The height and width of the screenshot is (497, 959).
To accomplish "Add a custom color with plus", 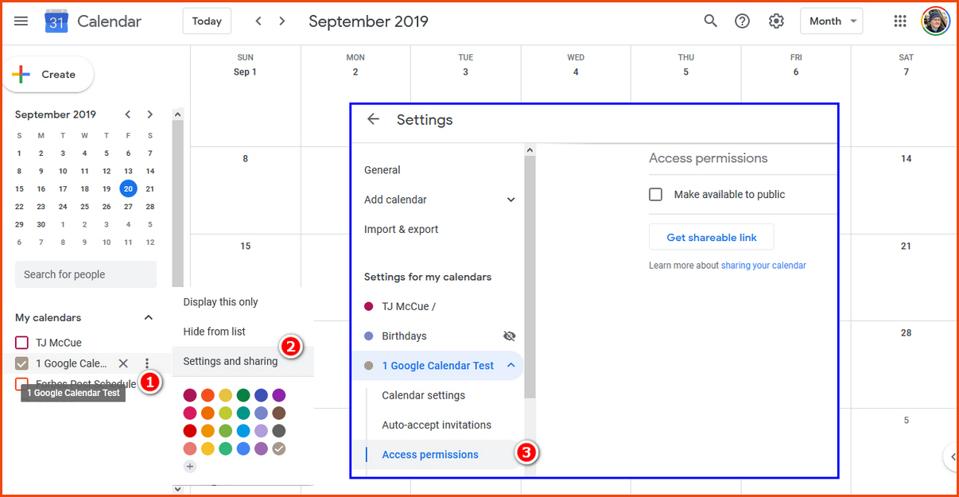I will point(190,466).
